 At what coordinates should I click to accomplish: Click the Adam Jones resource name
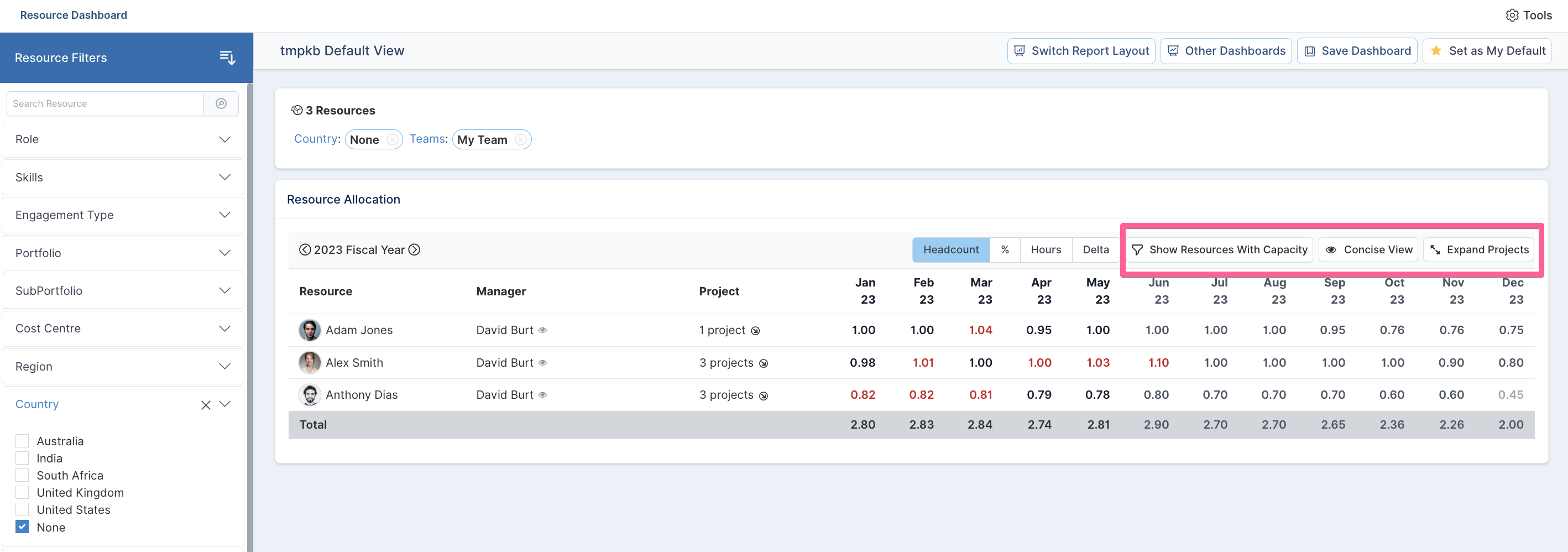tap(359, 330)
